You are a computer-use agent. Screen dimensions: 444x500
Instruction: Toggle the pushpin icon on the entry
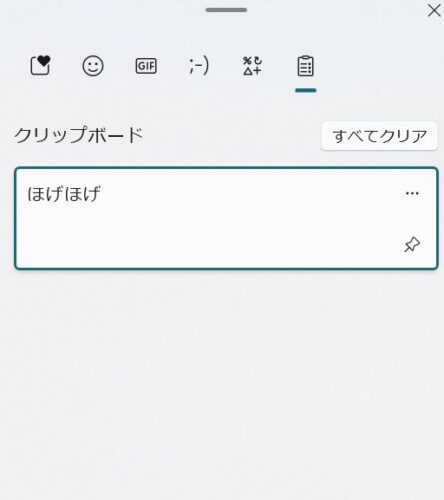click(x=412, y=244)
